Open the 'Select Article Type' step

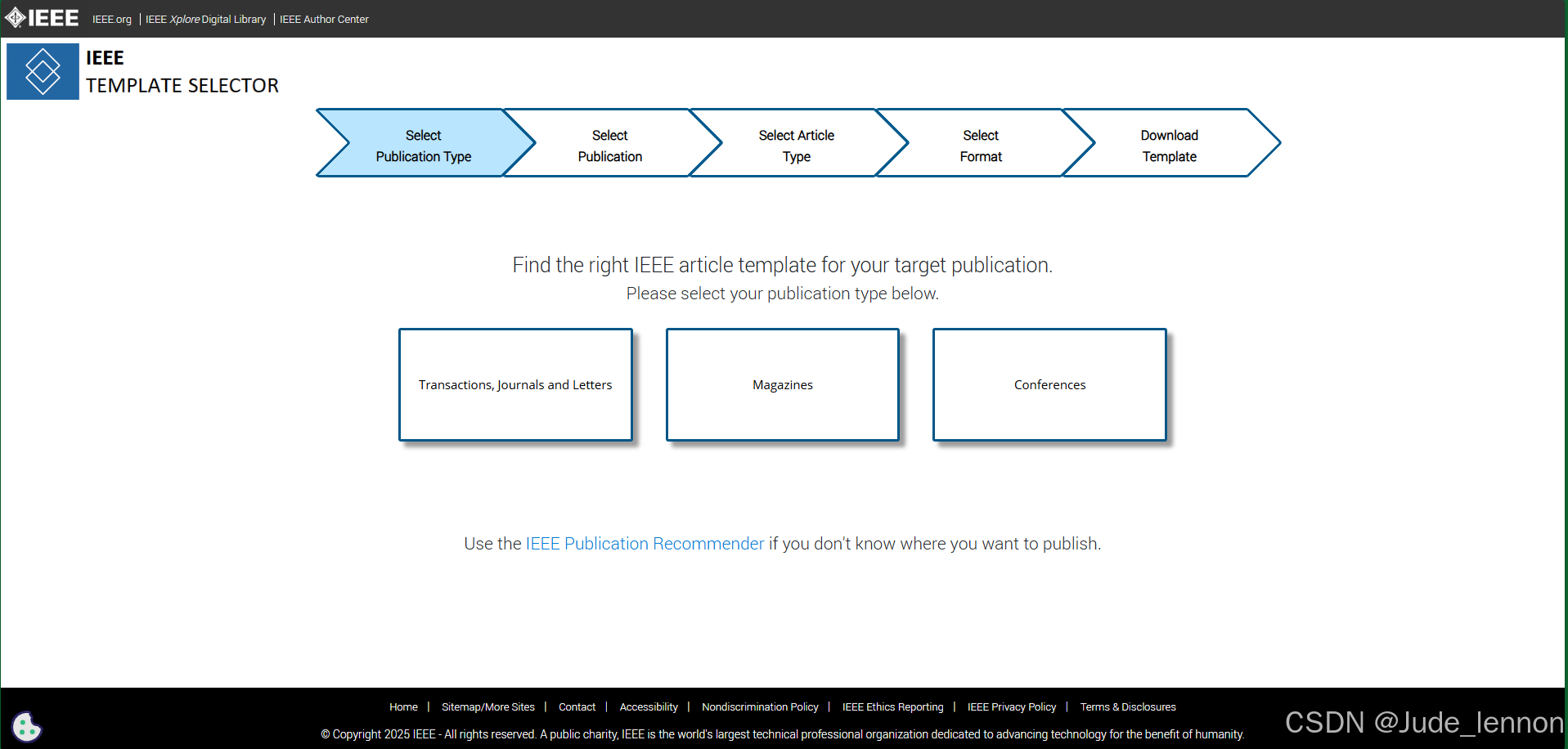click(796, 145)
